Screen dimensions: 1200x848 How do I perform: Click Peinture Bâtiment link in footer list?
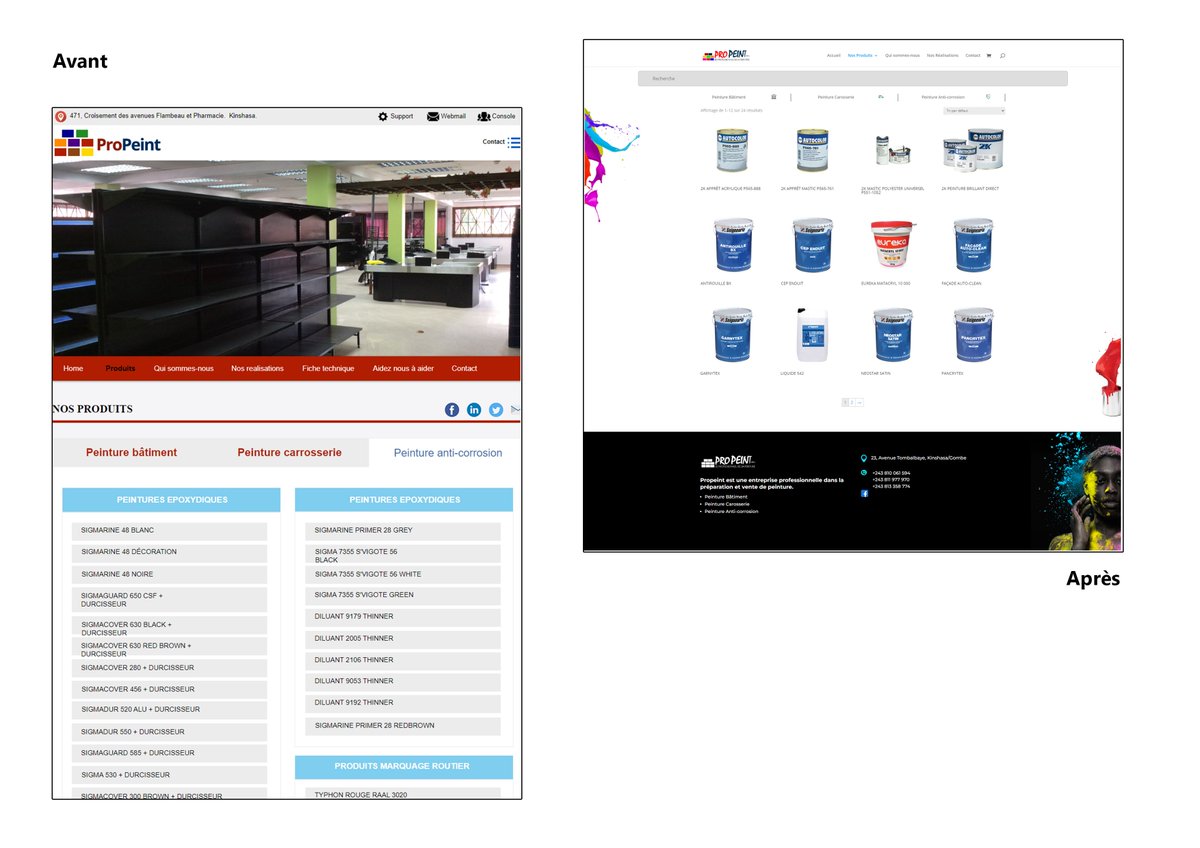(726, 497)
